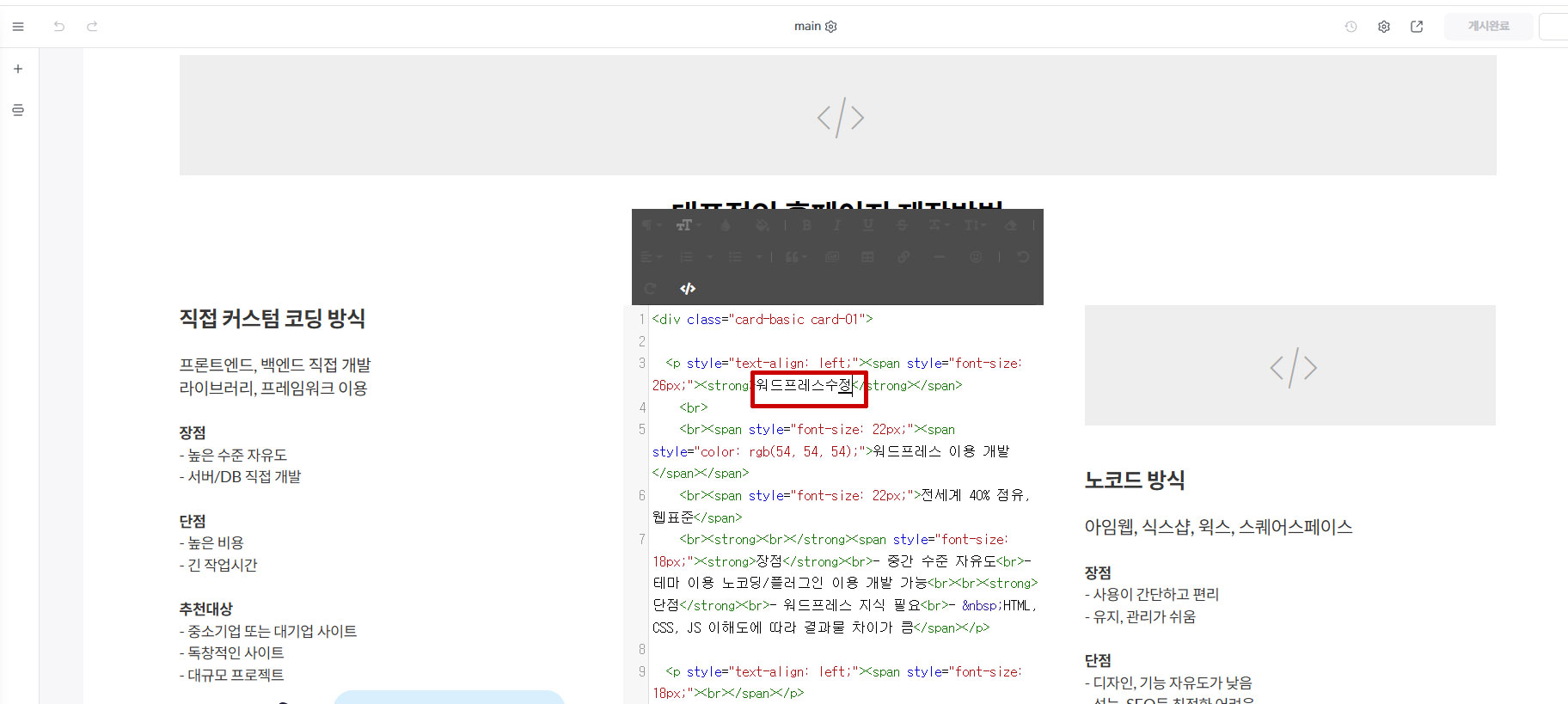Open the version history clock icon
Image resolution: width=1568 pixels, height=704 pixels.
[1351, 27]
